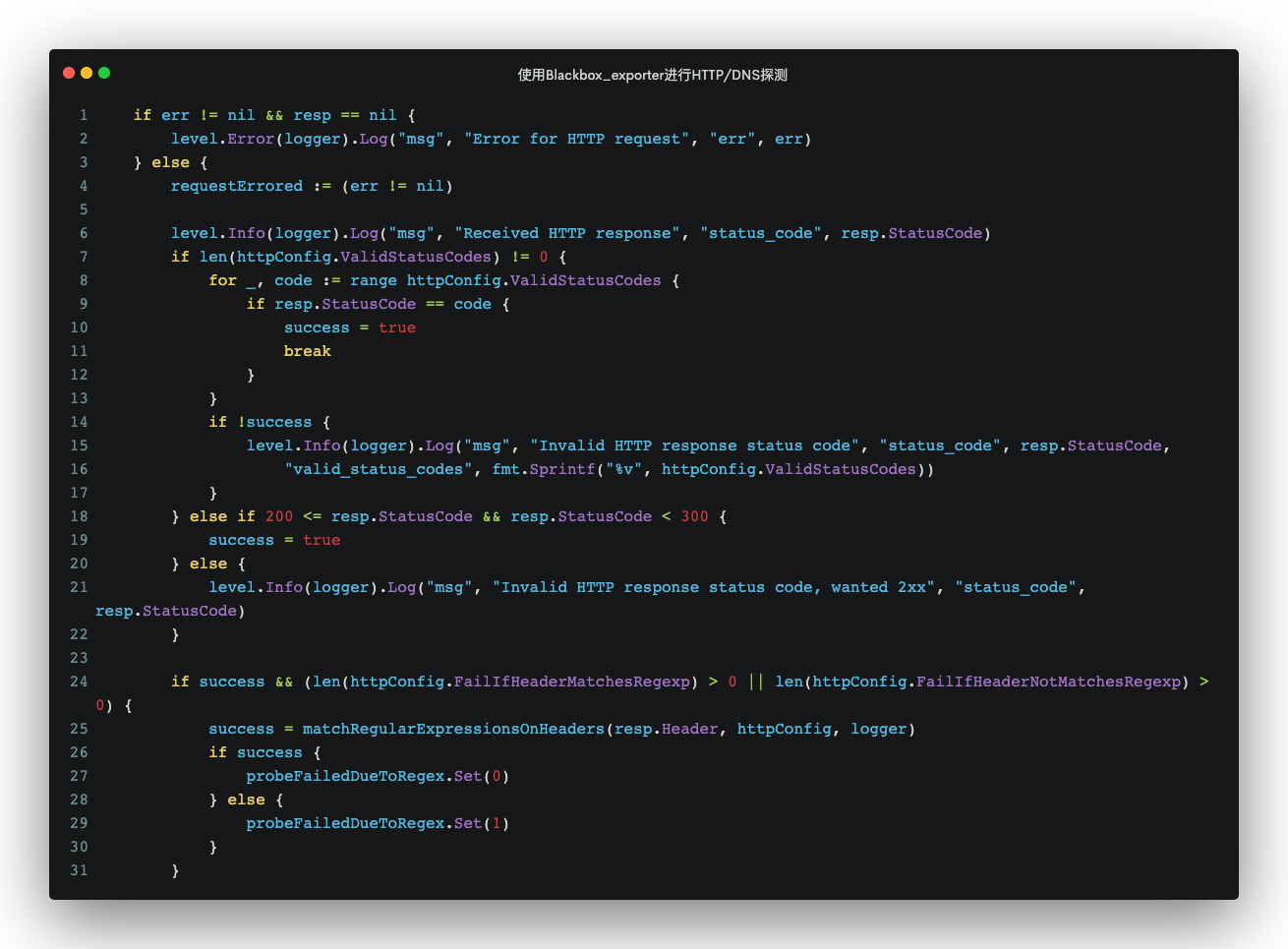Click line number 10 in the gutter
The width and height of the screenshot is (1288, 949).
tap(80, 327)
